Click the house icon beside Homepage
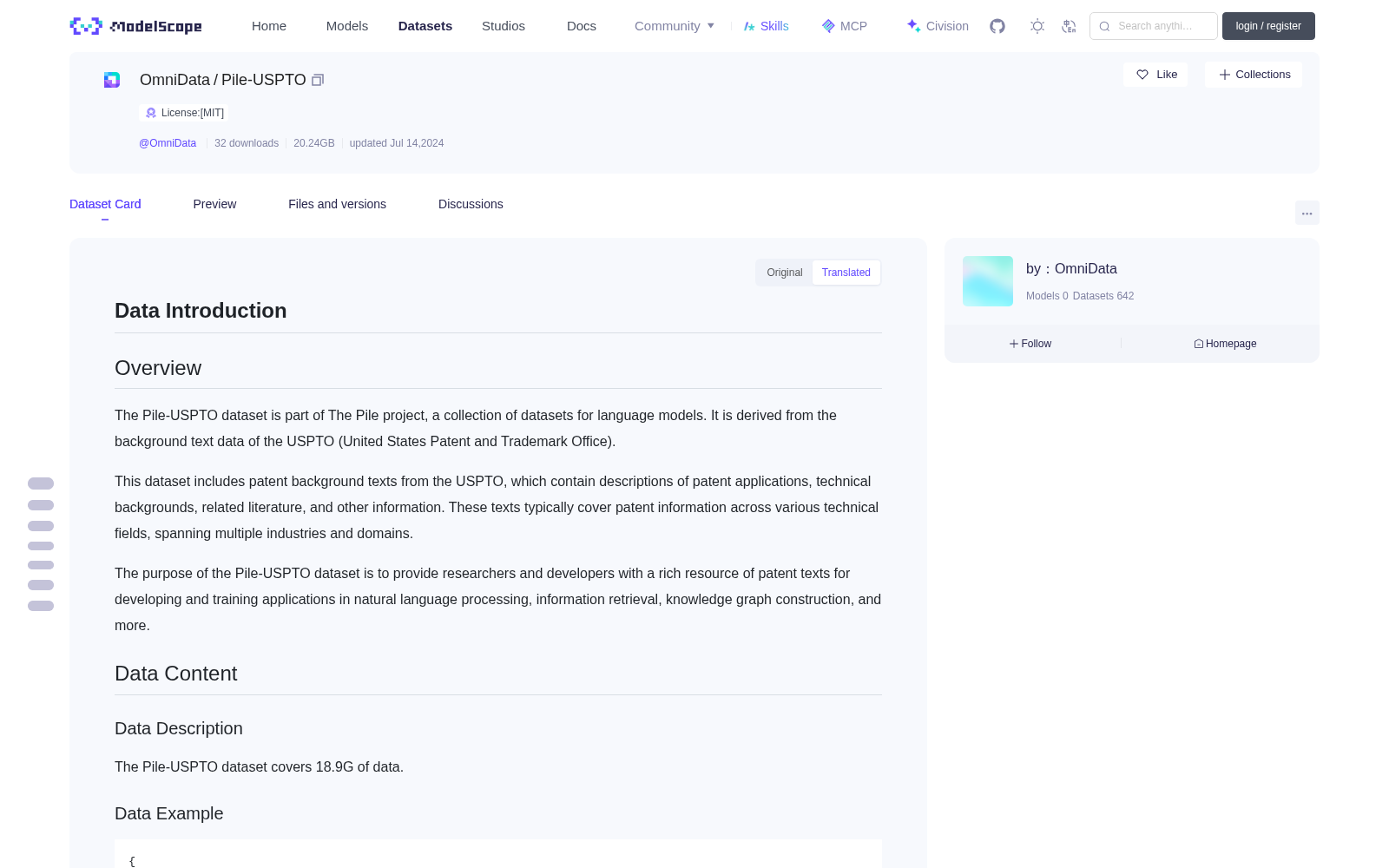1389x868 pixels. coord(1199,344)
